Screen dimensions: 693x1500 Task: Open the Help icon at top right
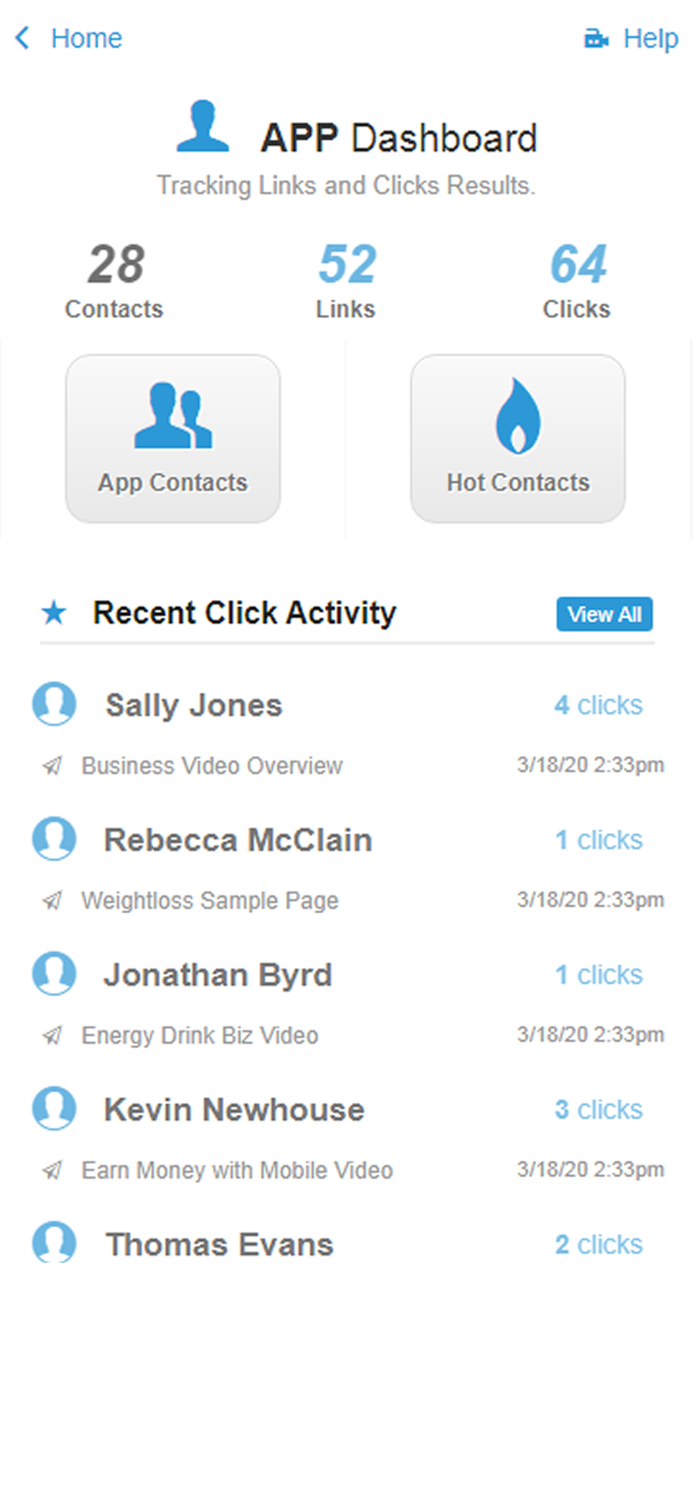point(595,37)
